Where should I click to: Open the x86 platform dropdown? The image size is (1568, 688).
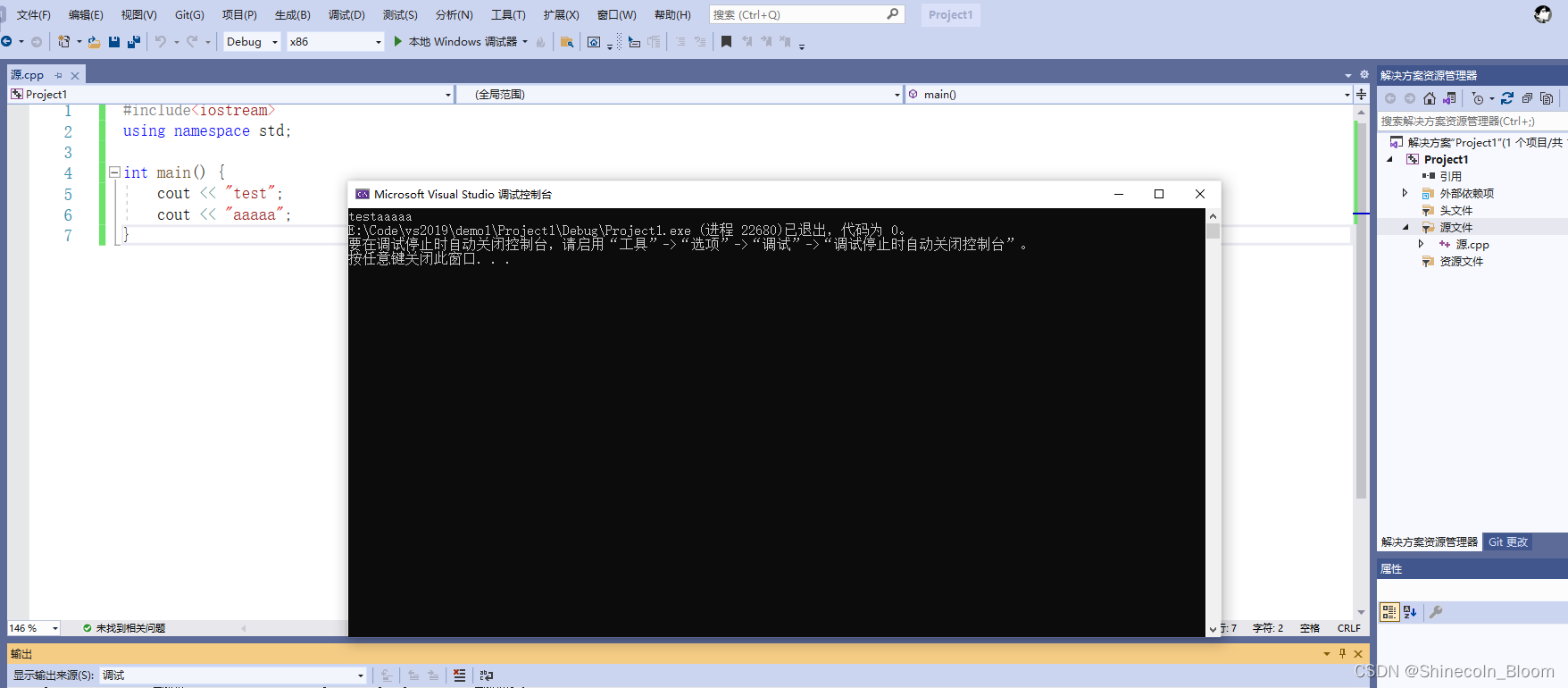pyautogui.click(x=336, y=42)
